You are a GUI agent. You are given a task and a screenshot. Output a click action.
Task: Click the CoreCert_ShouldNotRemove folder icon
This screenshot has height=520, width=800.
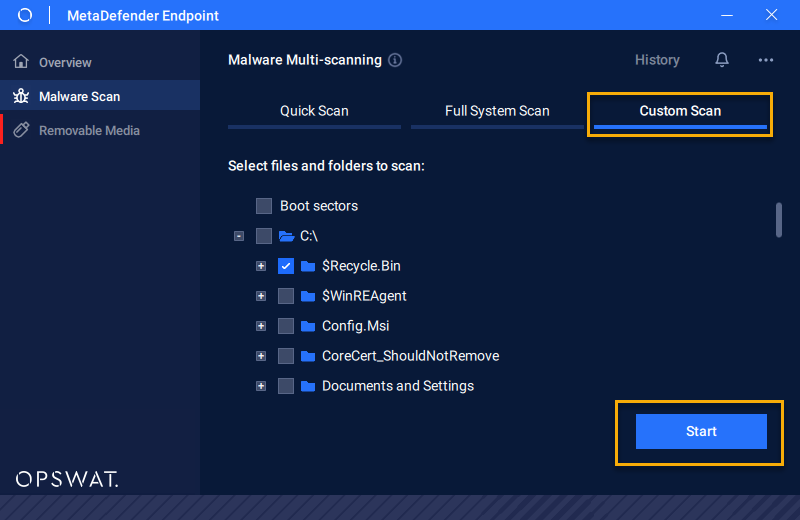[308, 356]
